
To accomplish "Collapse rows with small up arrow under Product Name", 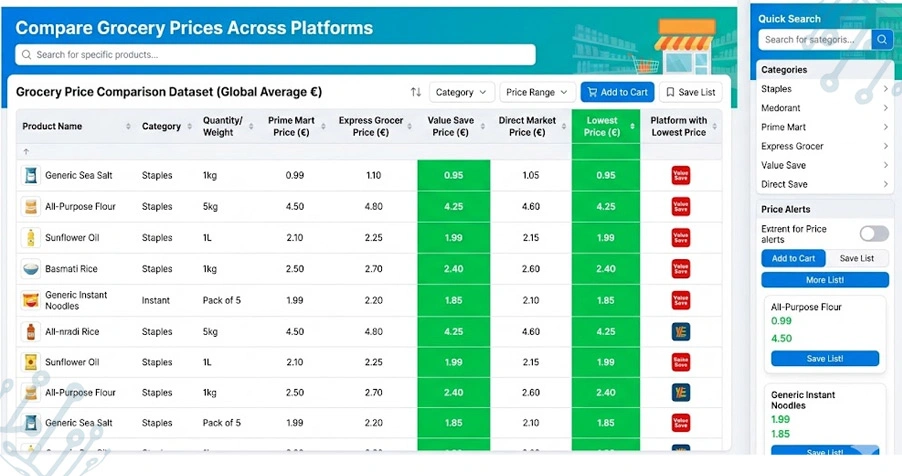I will (26, 151).
